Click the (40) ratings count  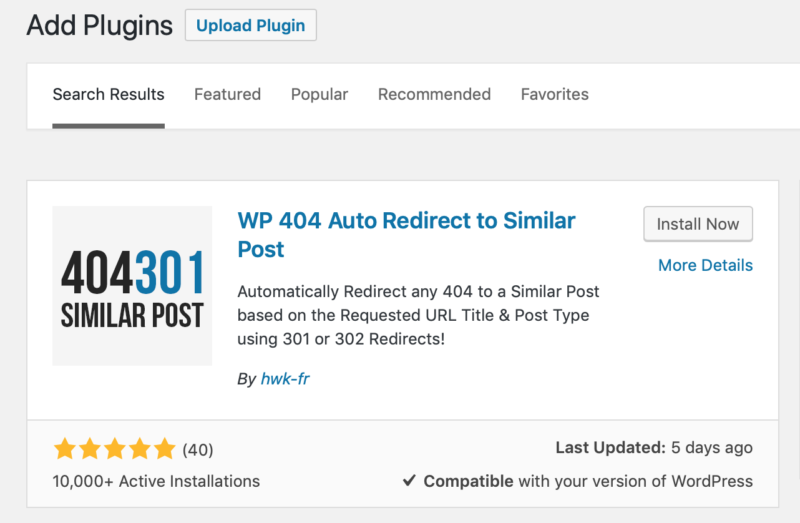click(198, 450)
